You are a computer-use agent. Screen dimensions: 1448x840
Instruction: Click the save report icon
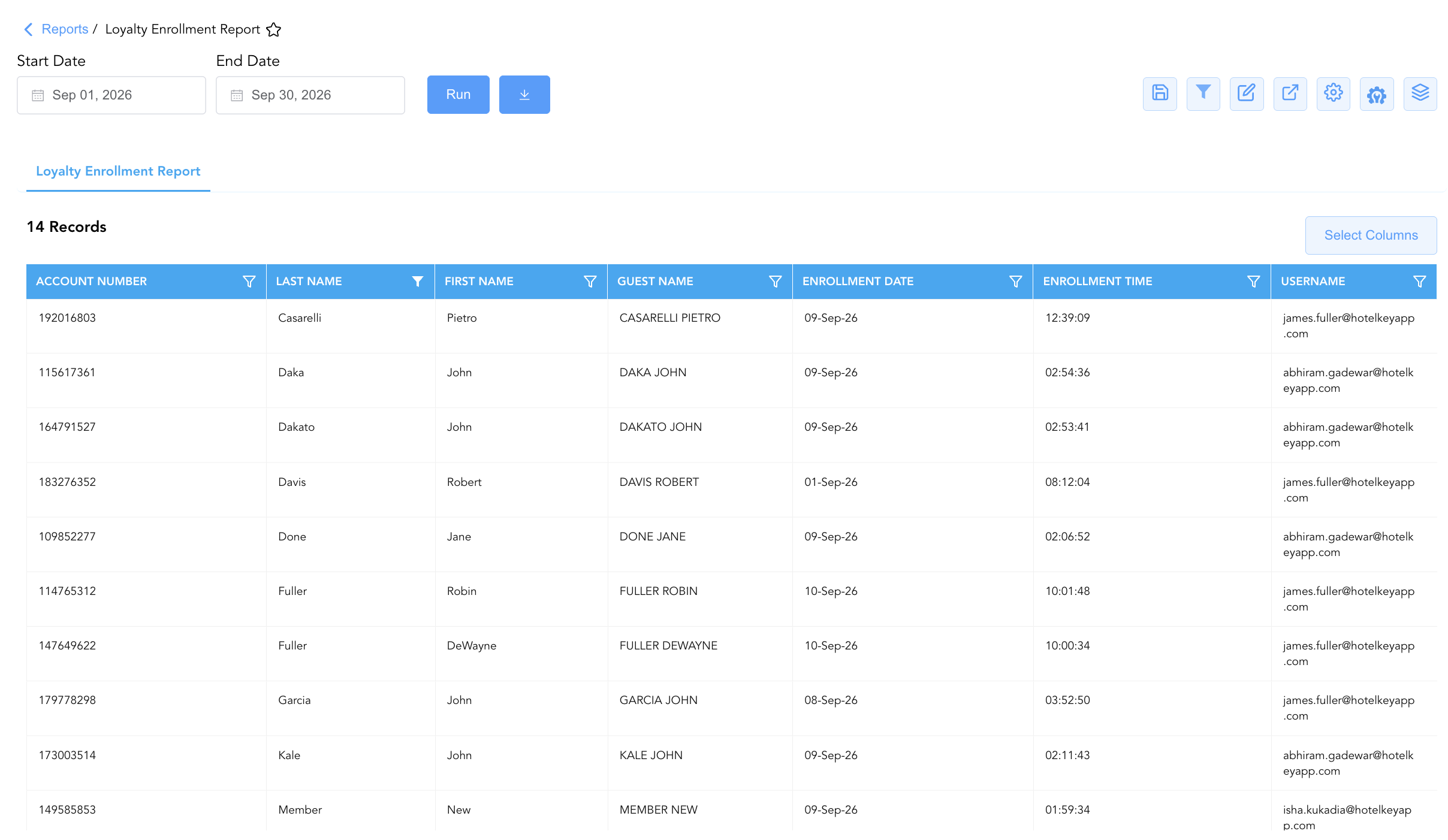pos(1160,94)
